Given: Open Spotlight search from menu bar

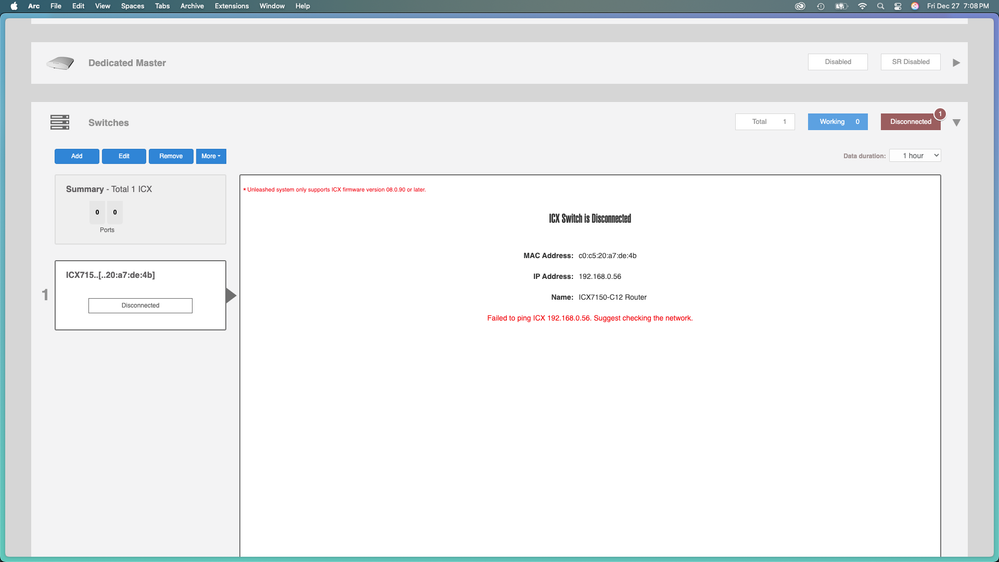Looking at the screenshot, I should click(881, 6).
